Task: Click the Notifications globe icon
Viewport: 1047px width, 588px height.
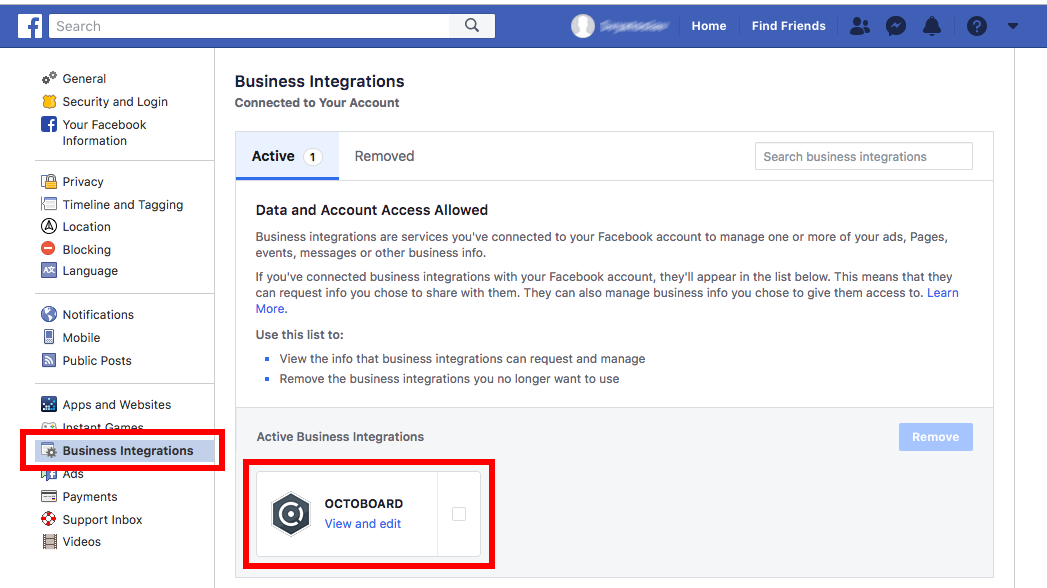Action: coord(49,314)
